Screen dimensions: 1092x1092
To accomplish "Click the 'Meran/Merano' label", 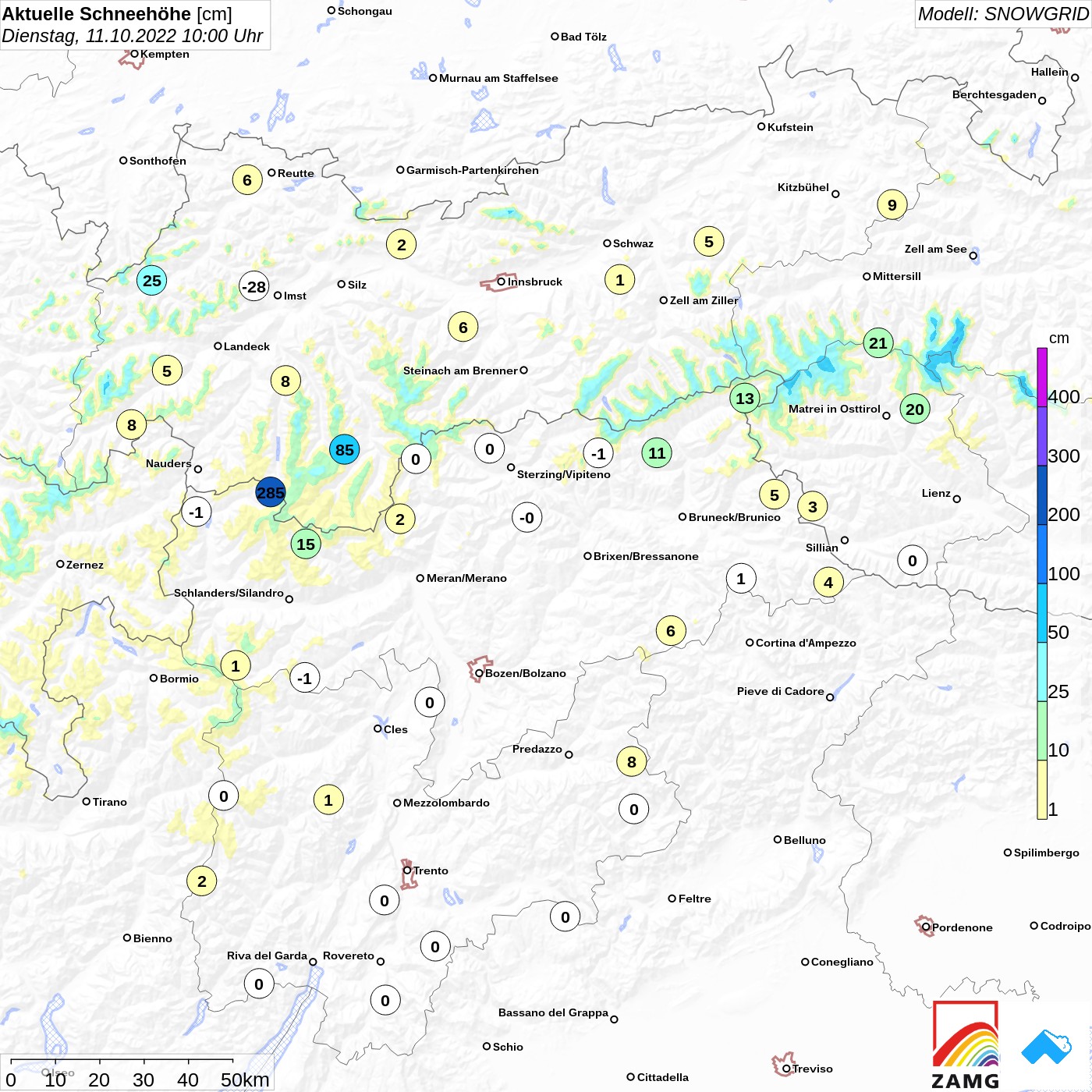I will coord(466,578).
